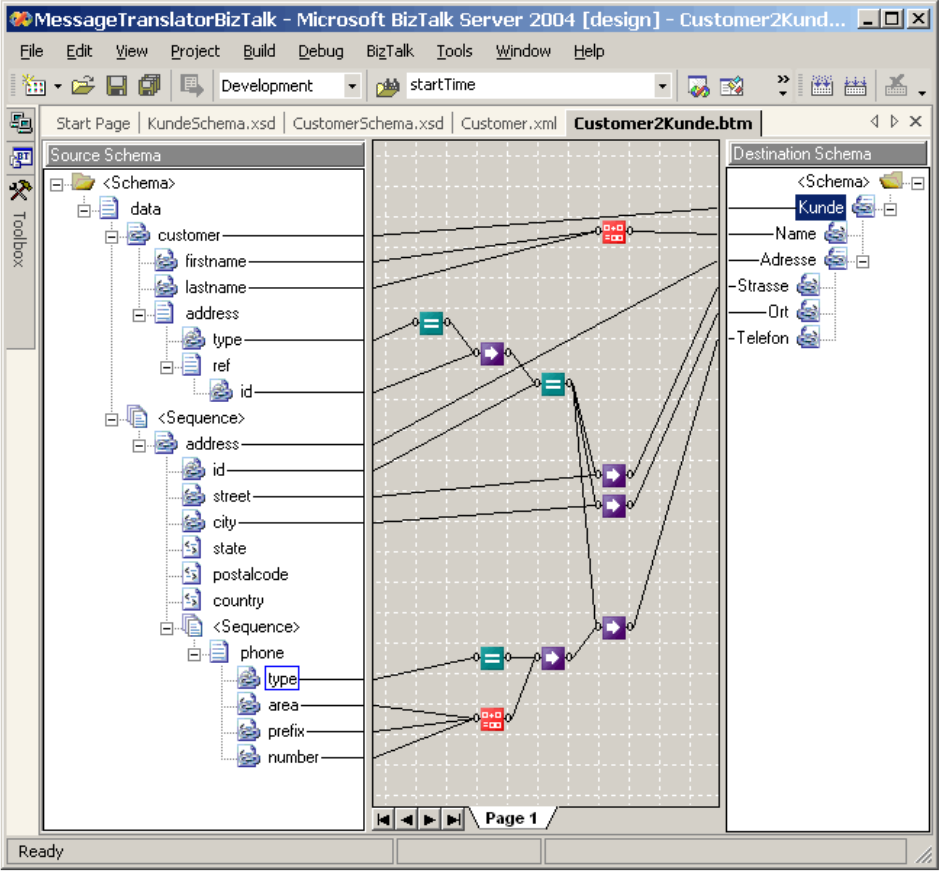Go to previous grid page button
The width and height of the screenshot is (939, 871).
click(407, 819)
